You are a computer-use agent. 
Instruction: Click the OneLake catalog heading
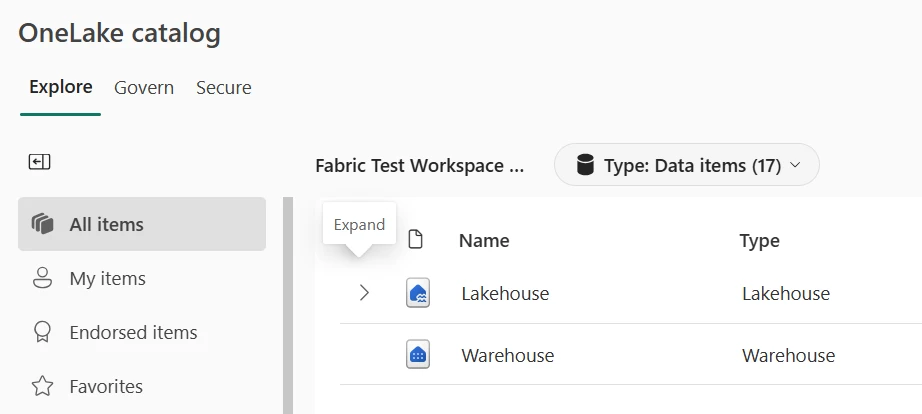tap(119, 33)
